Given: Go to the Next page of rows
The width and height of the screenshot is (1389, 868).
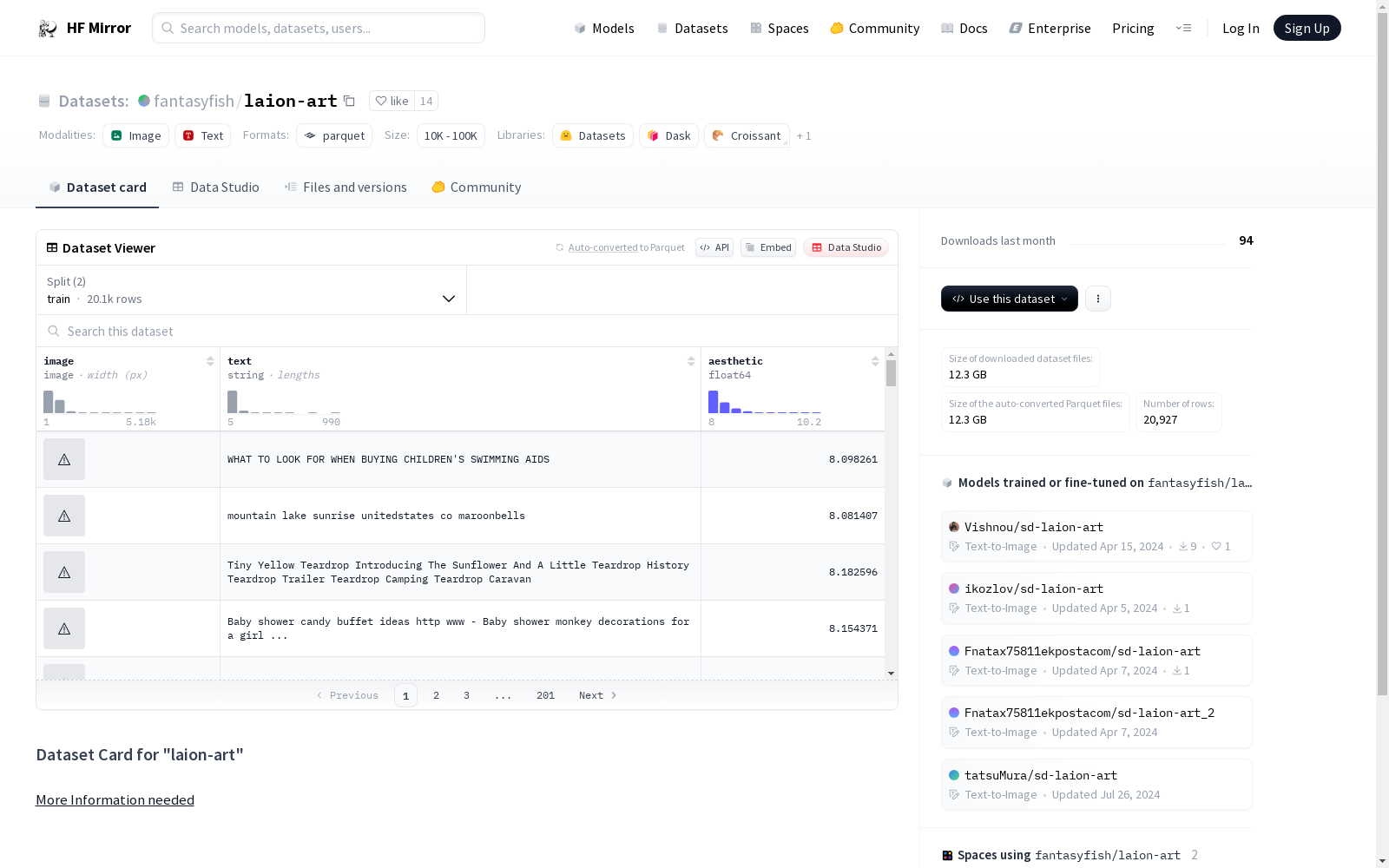Looking at the screenshot, I should tap(598, 695).
